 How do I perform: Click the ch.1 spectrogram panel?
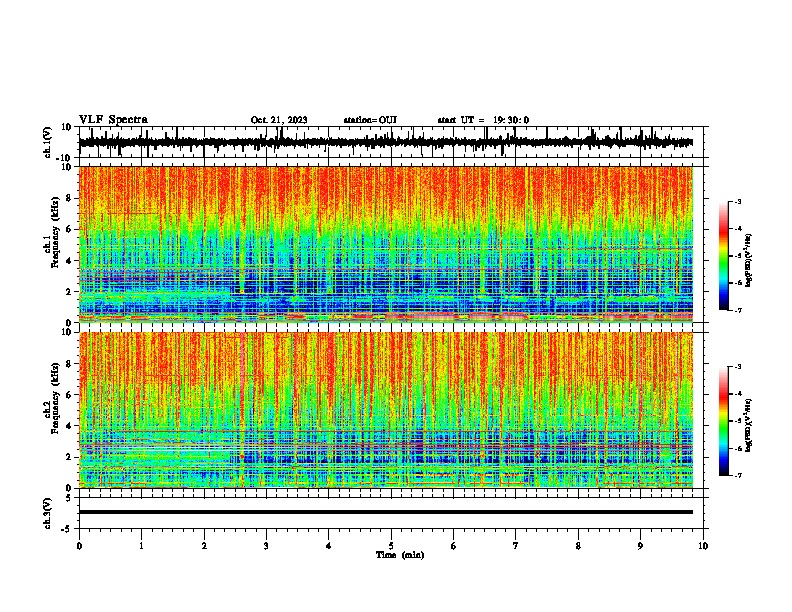pyautogui.click(x=386, y=244)
